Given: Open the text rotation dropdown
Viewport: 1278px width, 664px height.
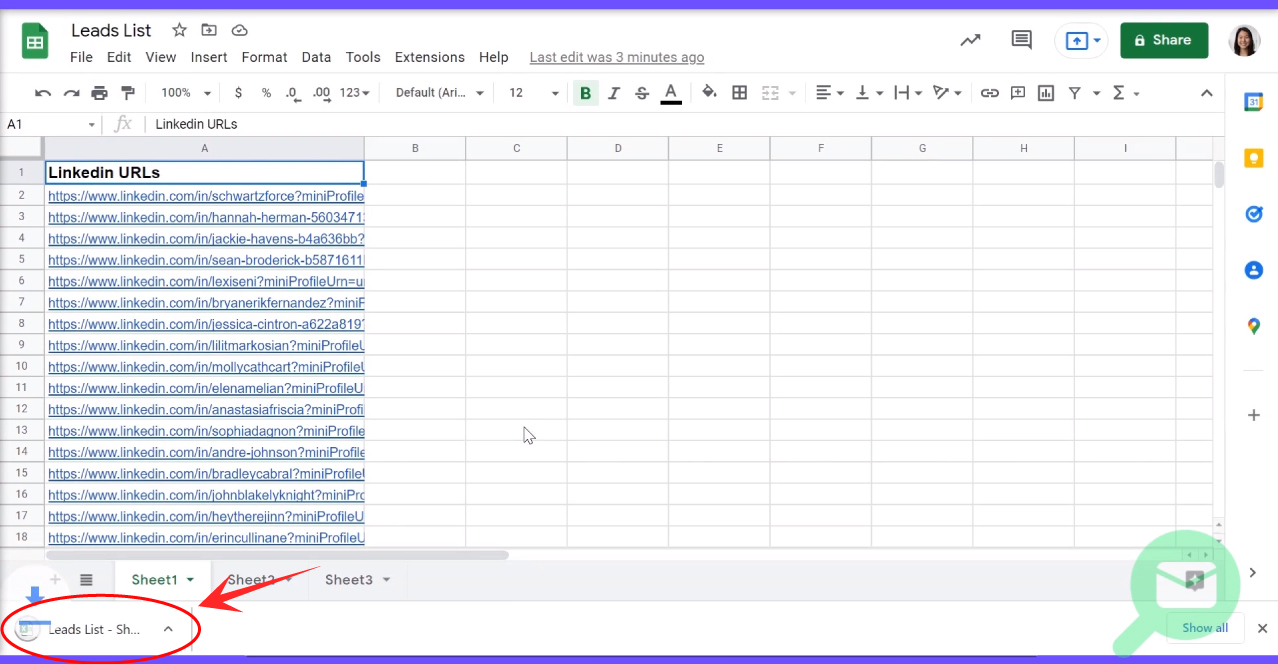Looking at the screenshot, I should click(947, 93).
